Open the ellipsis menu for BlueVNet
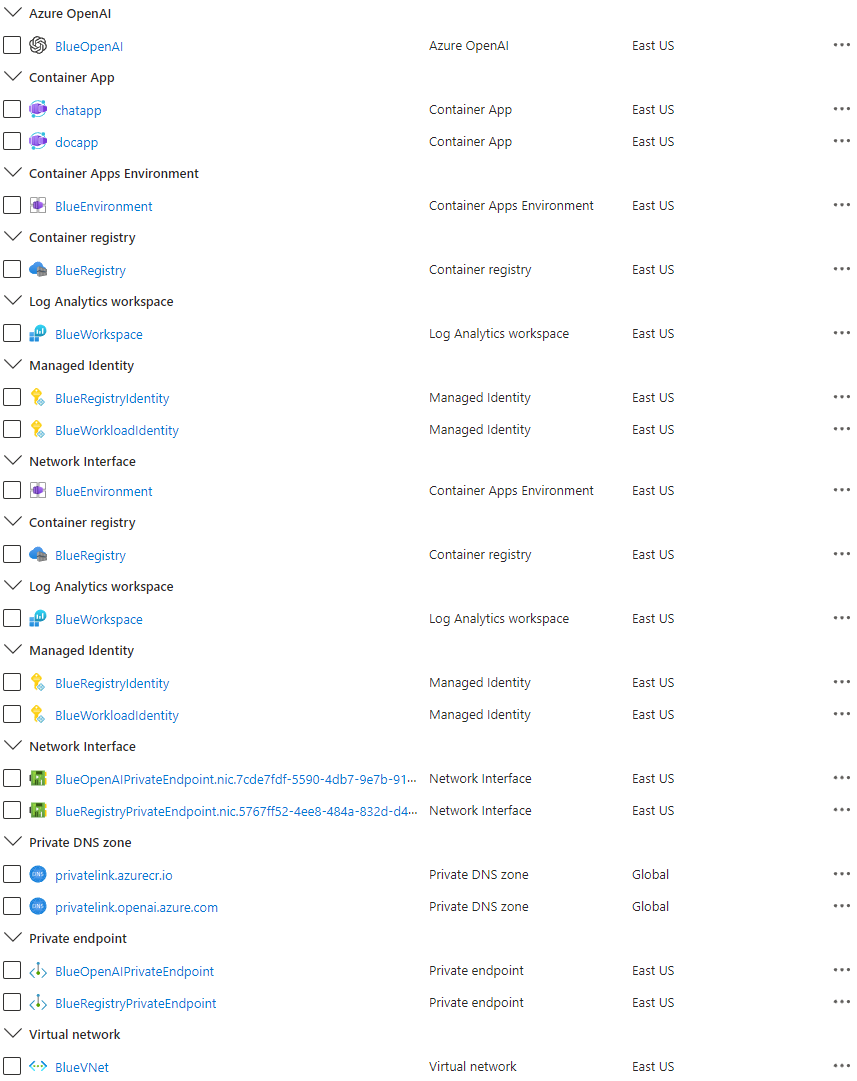The height and width of the screenshot is (1081, 857). (x=841, y=1066)
